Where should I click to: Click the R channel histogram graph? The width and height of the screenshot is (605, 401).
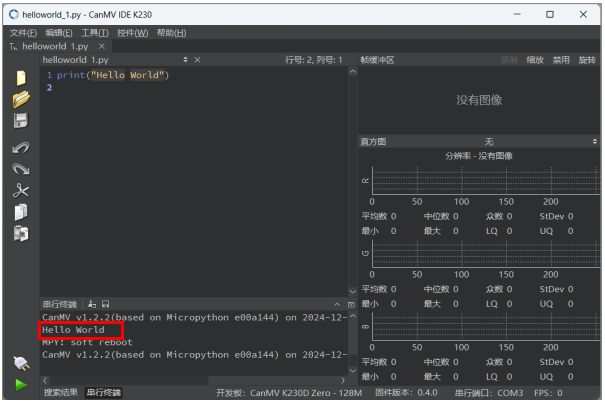486,181
